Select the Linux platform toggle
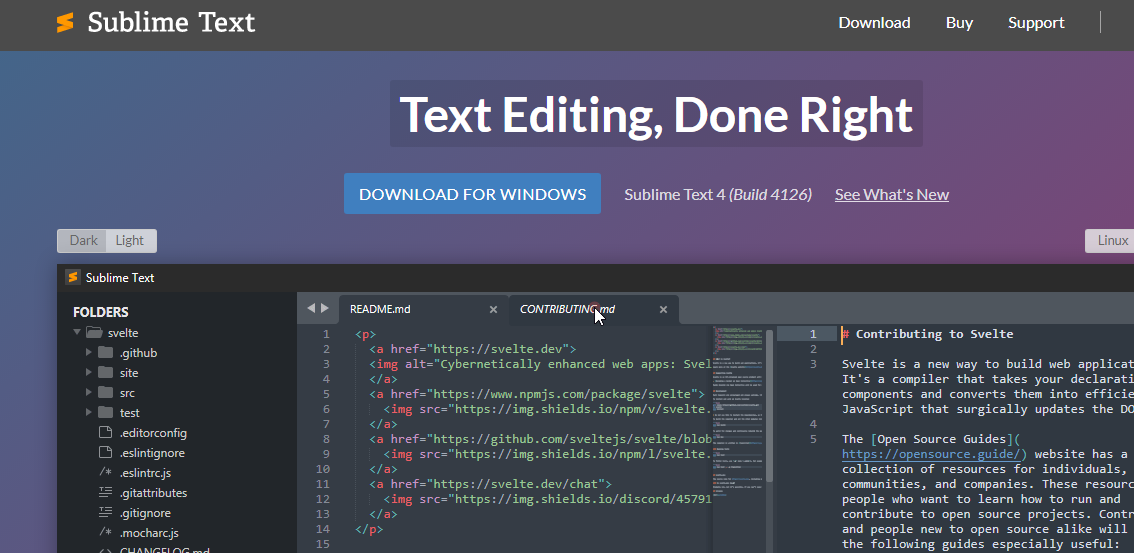 [1112, 241]
